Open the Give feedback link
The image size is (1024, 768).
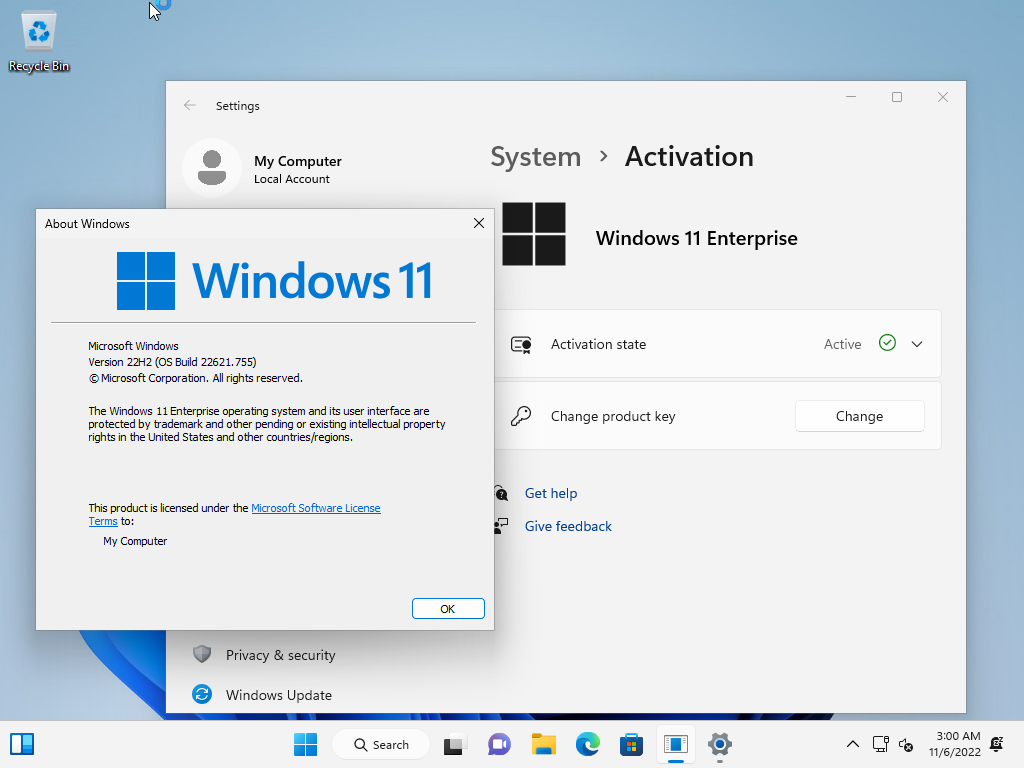tap(568, 526)
